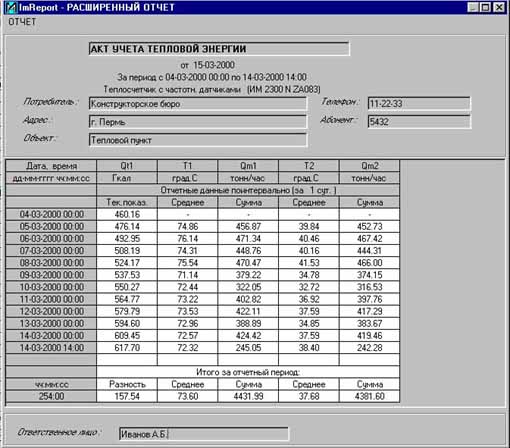Click the report date text 15-03-2000
Viewport: 510px width, 448px height.
point(214,65)
